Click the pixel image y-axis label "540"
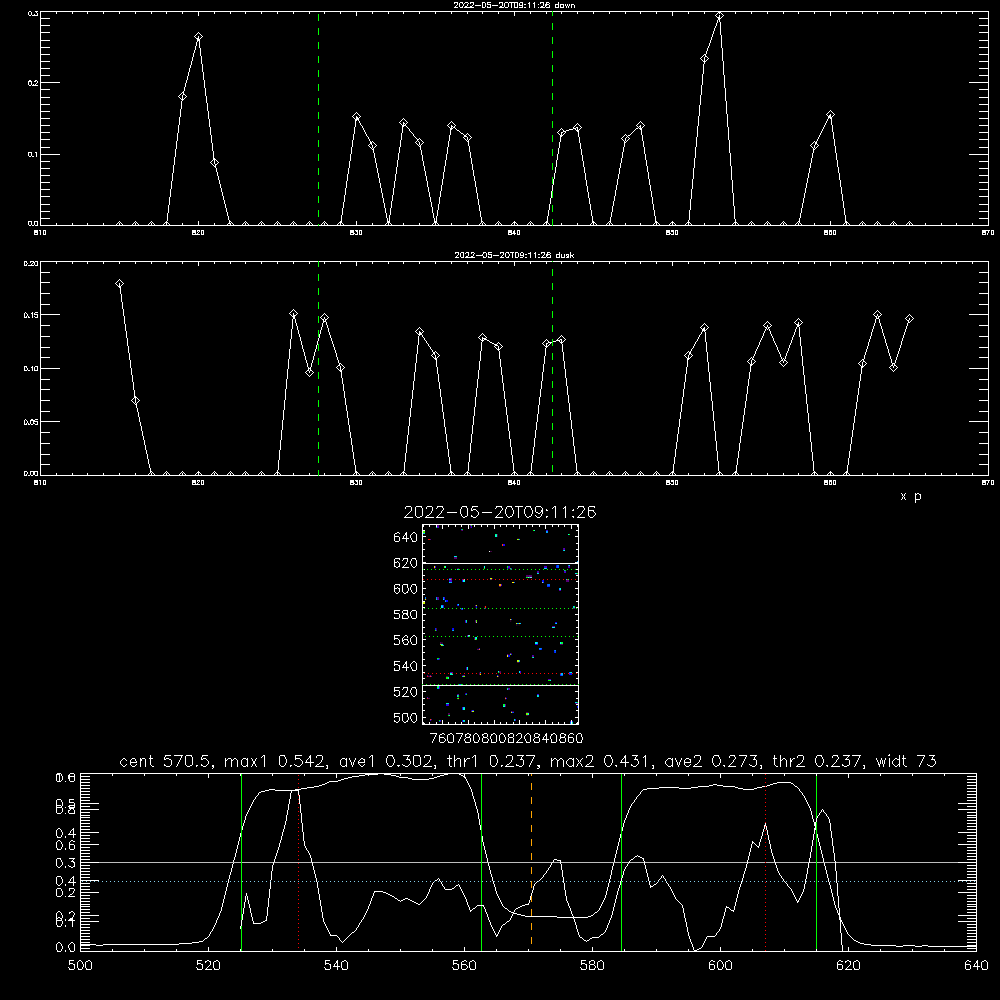 406,666
